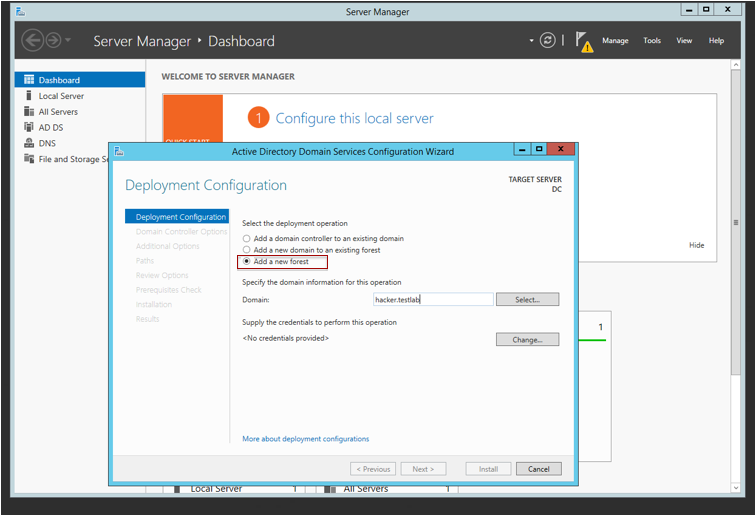
Task: Select Dashboard in the left sidebar
Action: (x=80, y=80)
